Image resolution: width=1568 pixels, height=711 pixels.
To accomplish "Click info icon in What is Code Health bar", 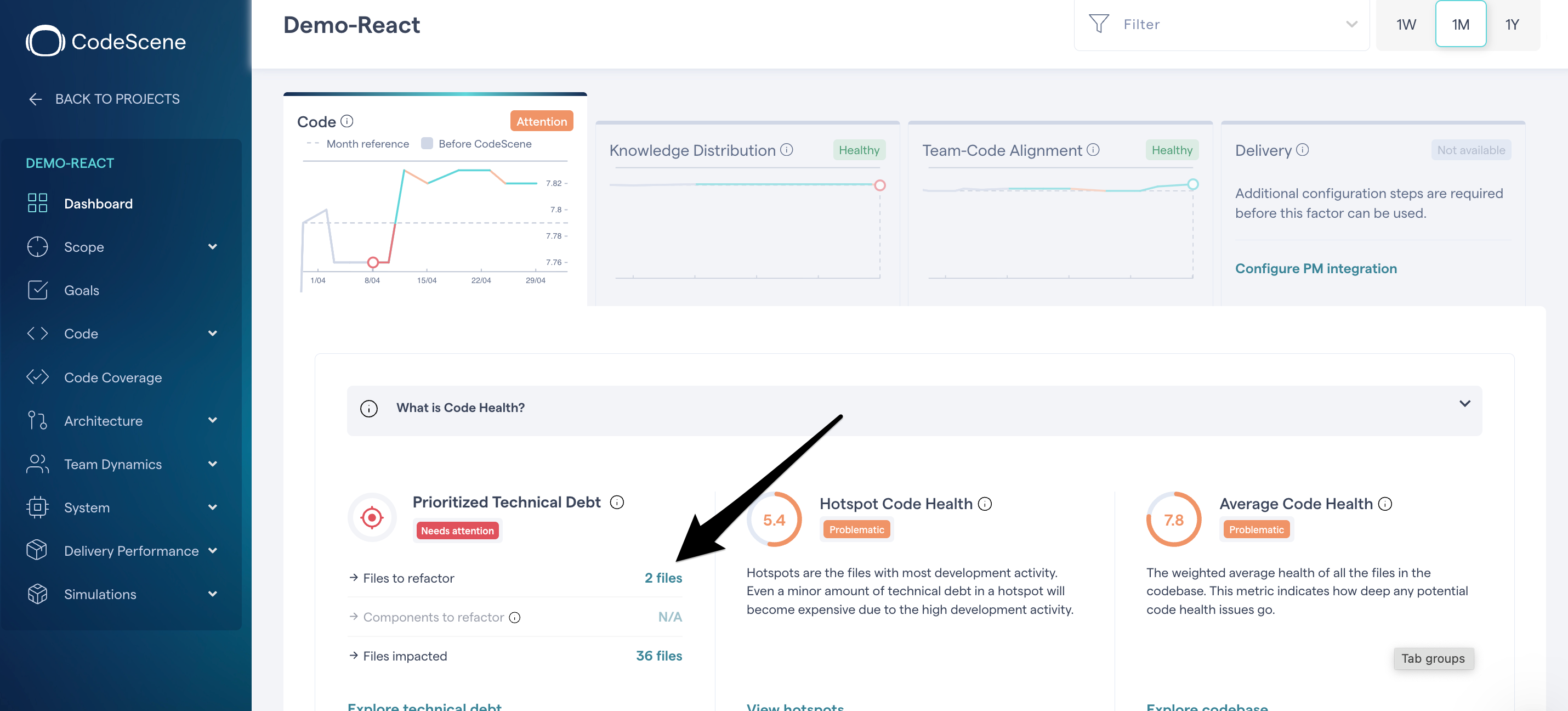I will point(369,408).
